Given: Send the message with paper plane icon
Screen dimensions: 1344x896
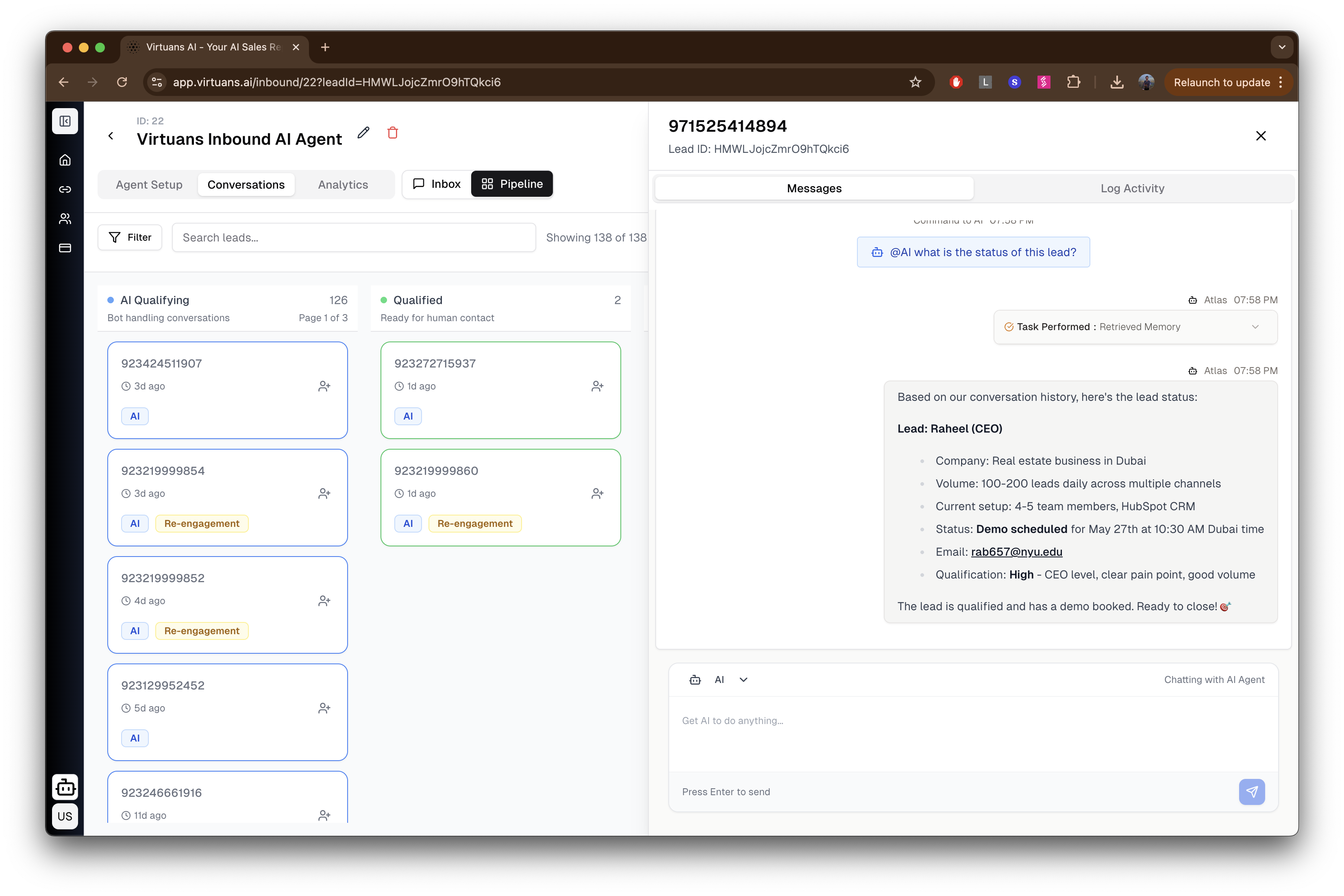Looking at the screenshot, I should click(x=1252, y=792).
